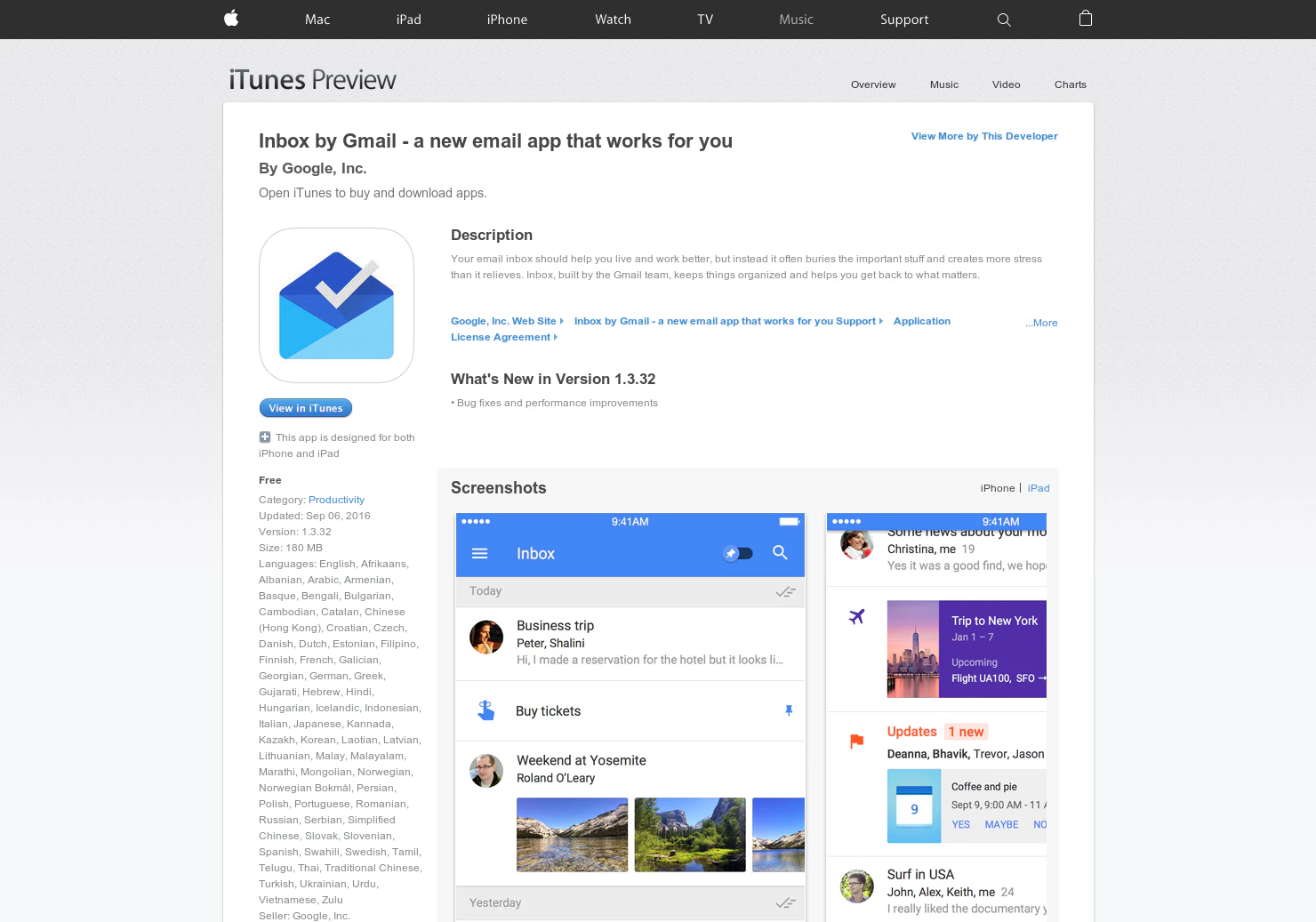Screen dimensions: 1316x922
Task: Click the Christina avatar in the second screenshot
Action: point(857,543)
